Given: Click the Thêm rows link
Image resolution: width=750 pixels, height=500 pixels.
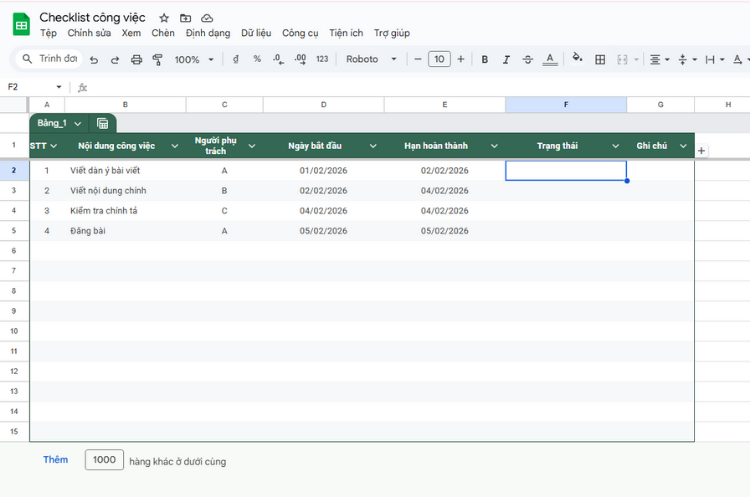Looking at the screenshot, I should [x=55, y=460].
